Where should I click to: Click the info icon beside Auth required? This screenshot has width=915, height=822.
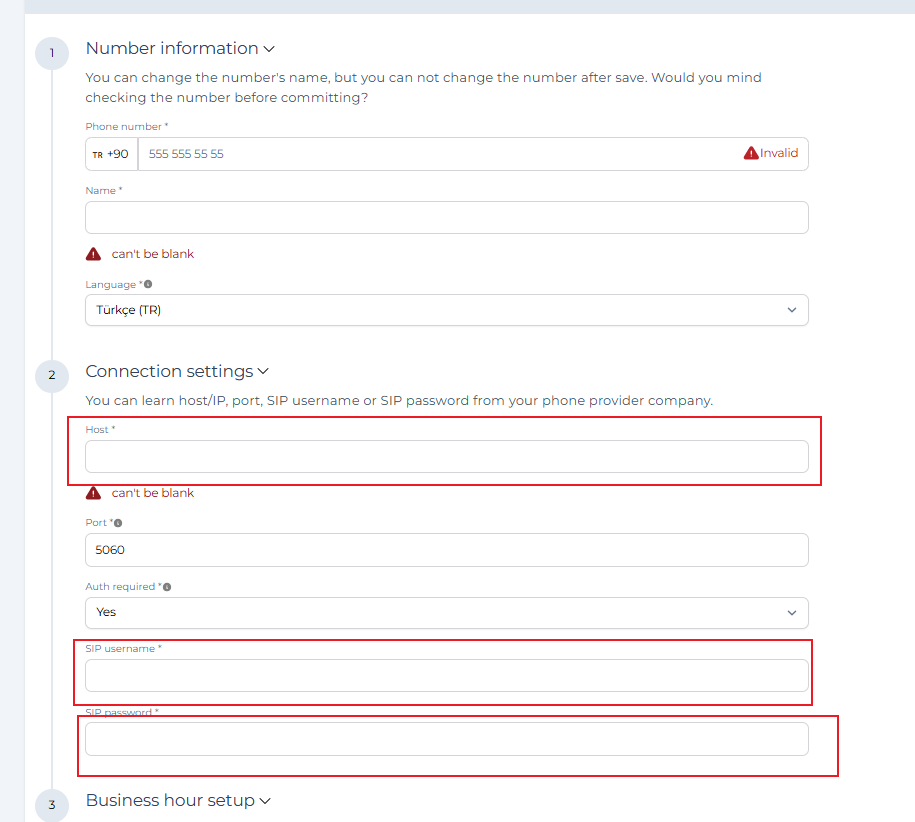[167, 587]
